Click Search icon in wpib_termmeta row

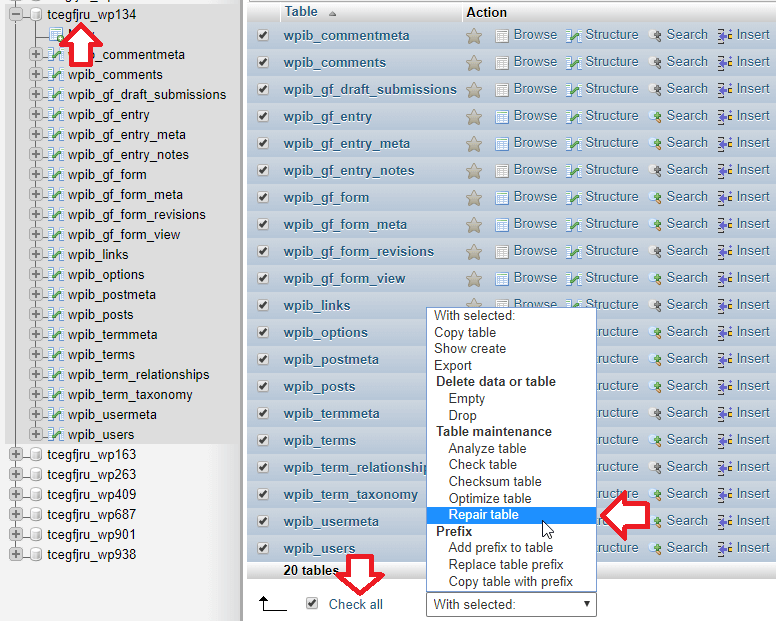coord(655,413)
